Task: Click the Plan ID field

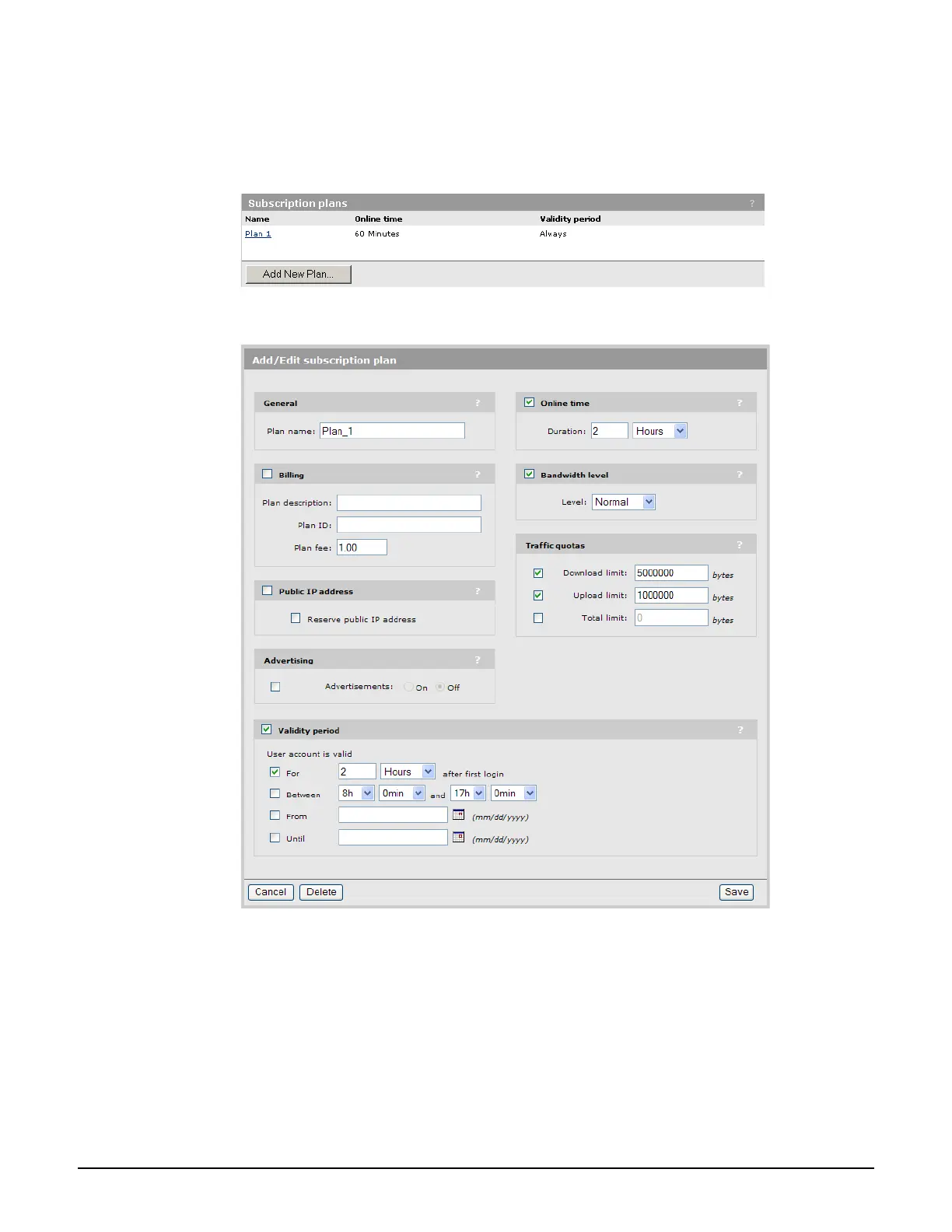Action: coord(409,525)
